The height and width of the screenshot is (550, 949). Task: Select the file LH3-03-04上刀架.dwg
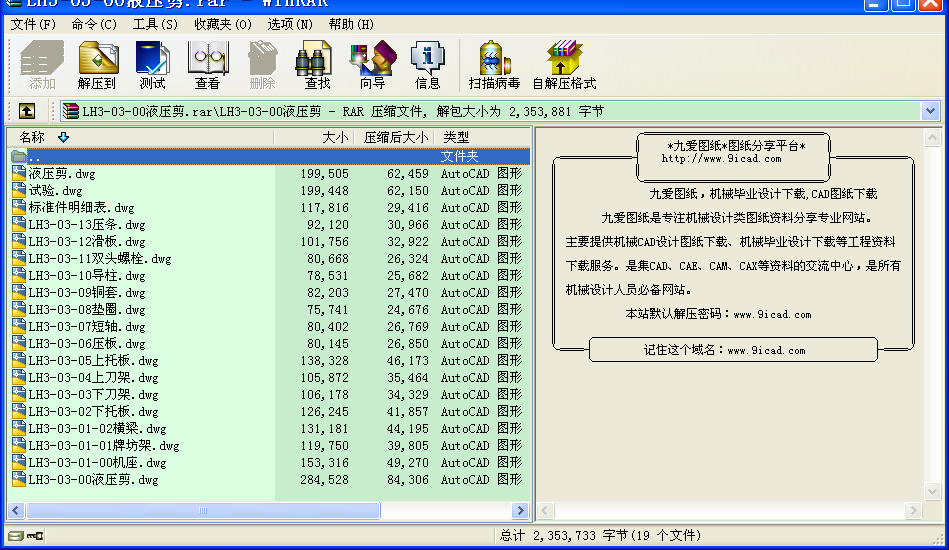pyautogui.click(x=93, y=378)
